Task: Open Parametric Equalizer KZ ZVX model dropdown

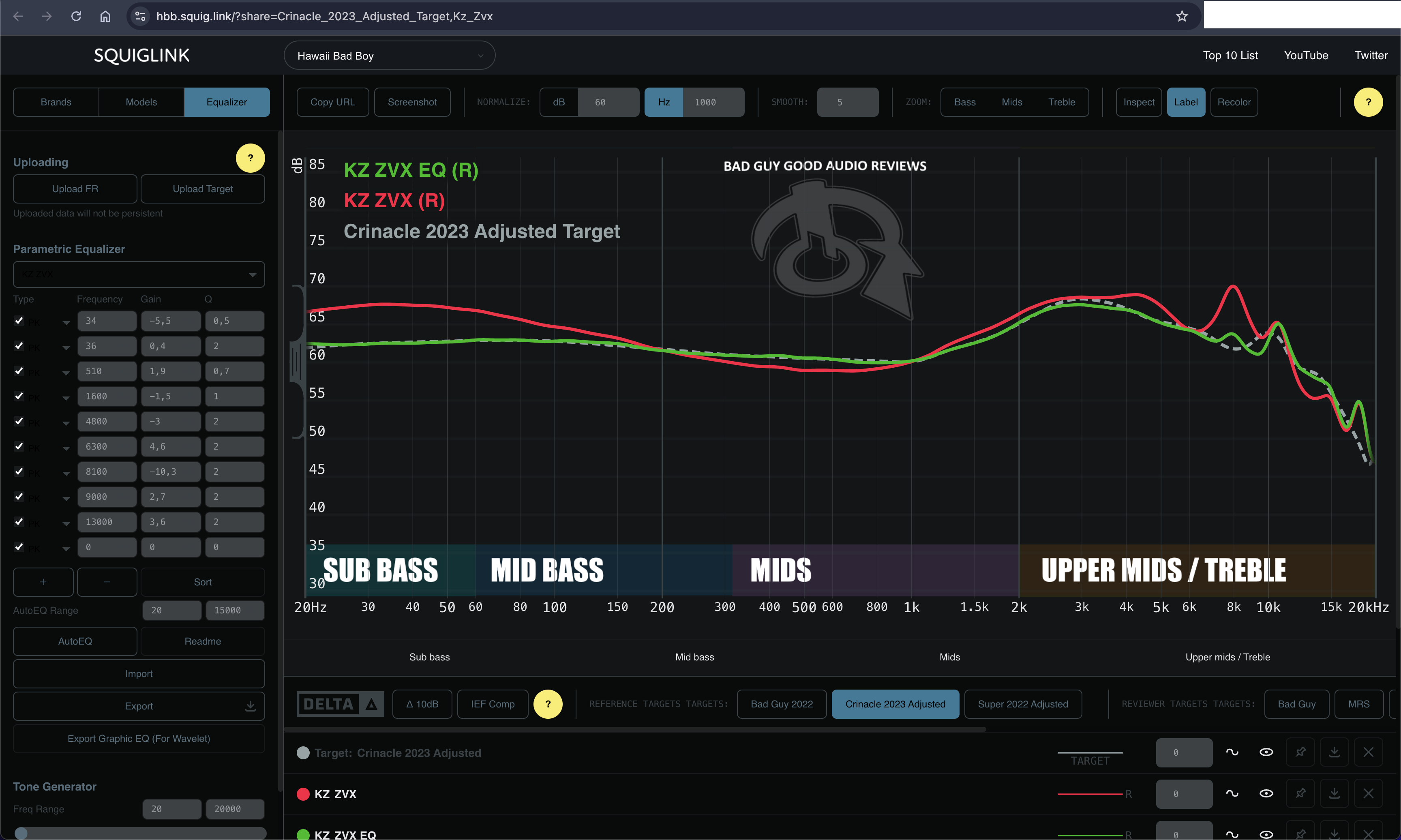Action: pyautogui.click(x=139, y=274)
